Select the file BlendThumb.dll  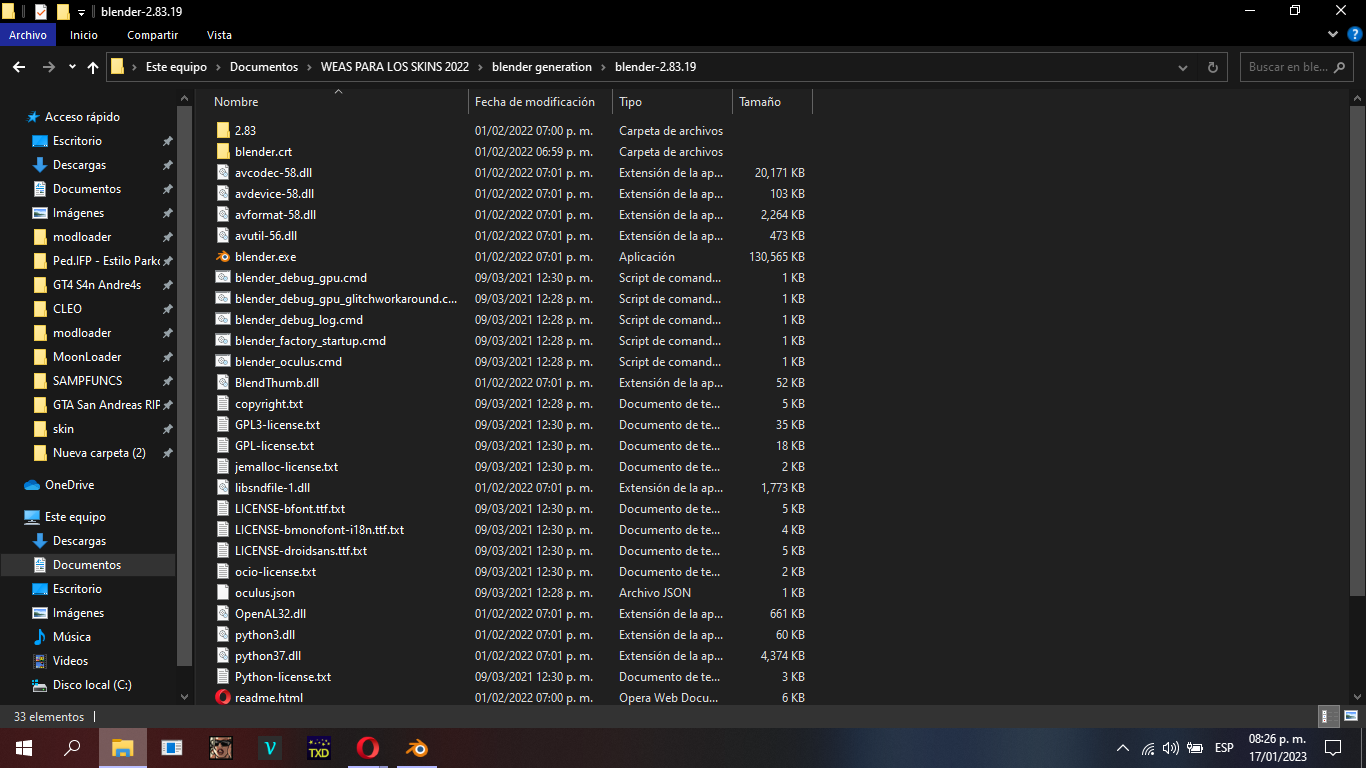pos(277,383)
